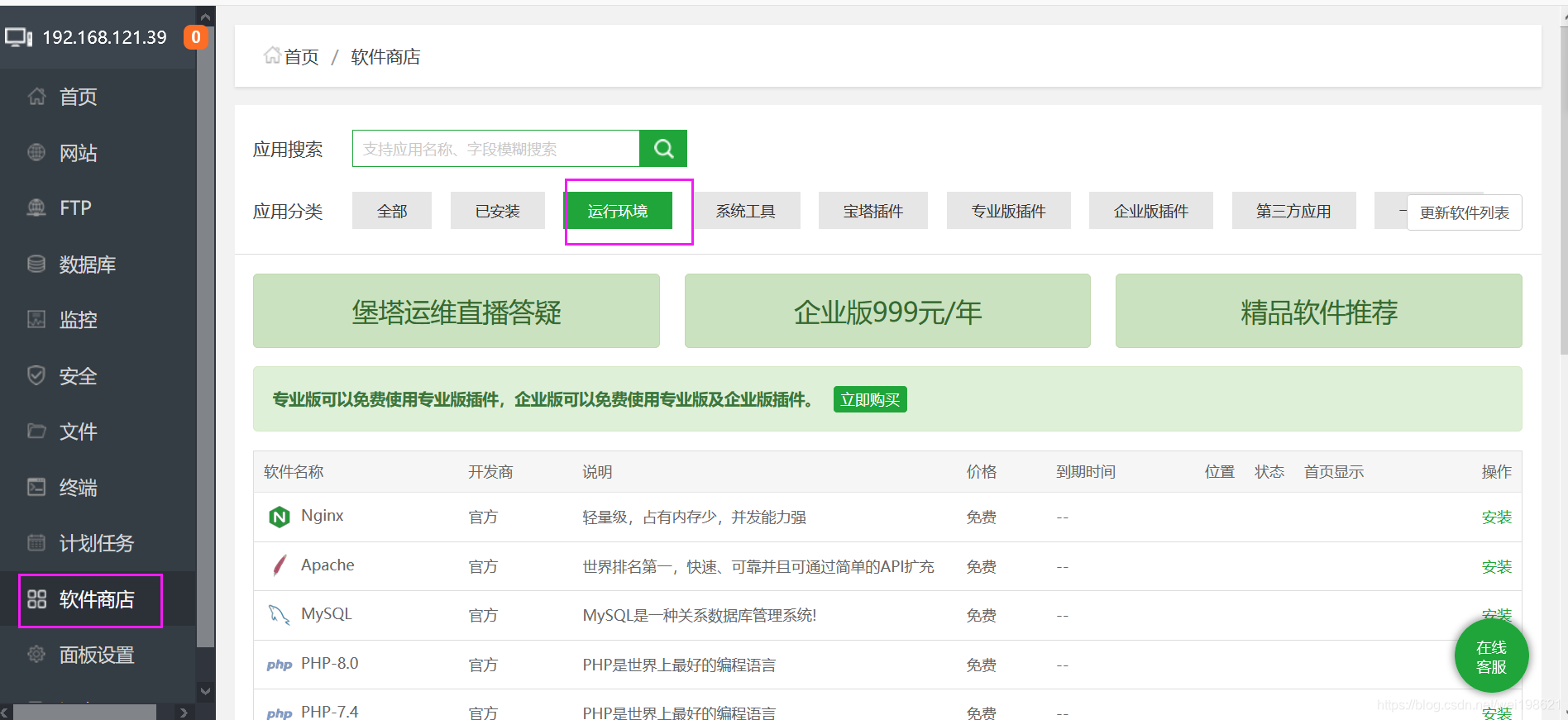The image size is (1568, 720).
Task: Open 计划任务 in the sidebar menu
Action: pos(97,542)
